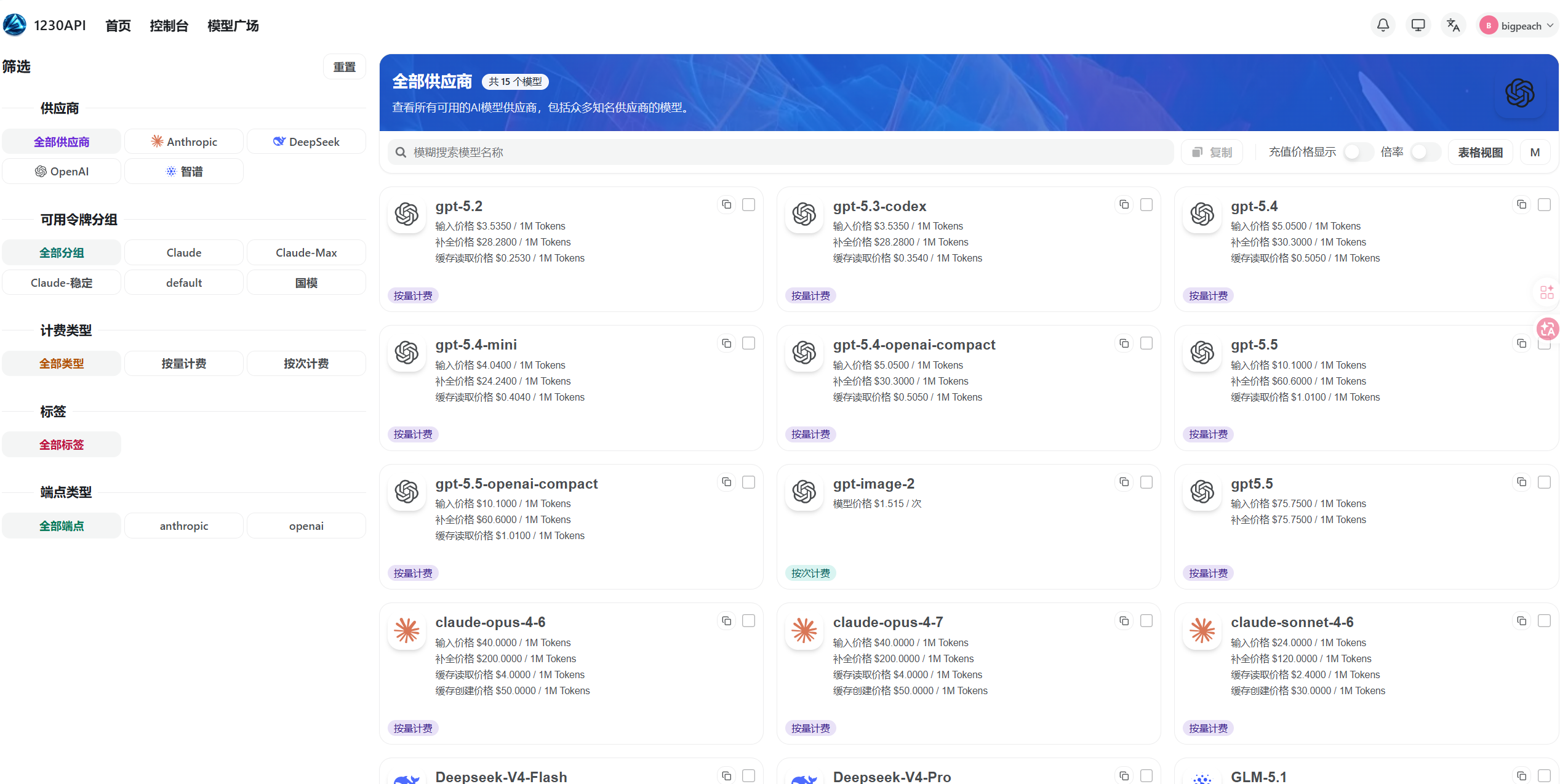Click the monitor theme icon in header
Image resolution: width=1560 pixels, height=784 pixels.
[1418, 25]
